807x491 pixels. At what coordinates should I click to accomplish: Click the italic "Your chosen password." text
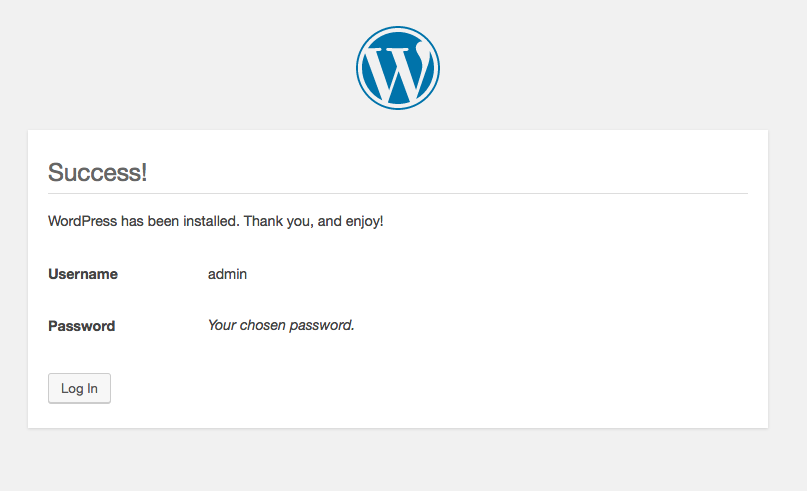281,325
